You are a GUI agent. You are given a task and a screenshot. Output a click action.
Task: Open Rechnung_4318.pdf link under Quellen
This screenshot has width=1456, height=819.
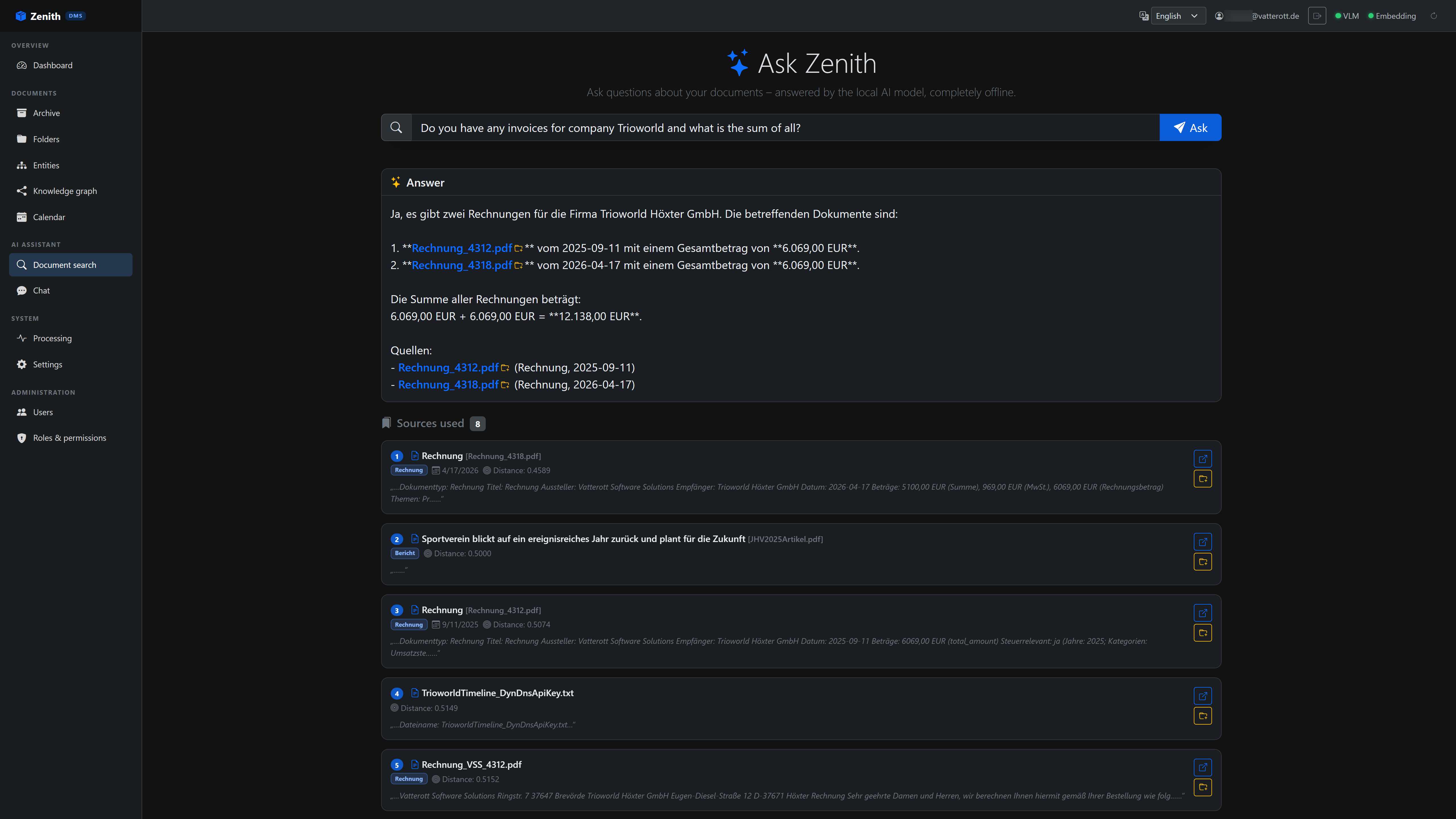448,384
